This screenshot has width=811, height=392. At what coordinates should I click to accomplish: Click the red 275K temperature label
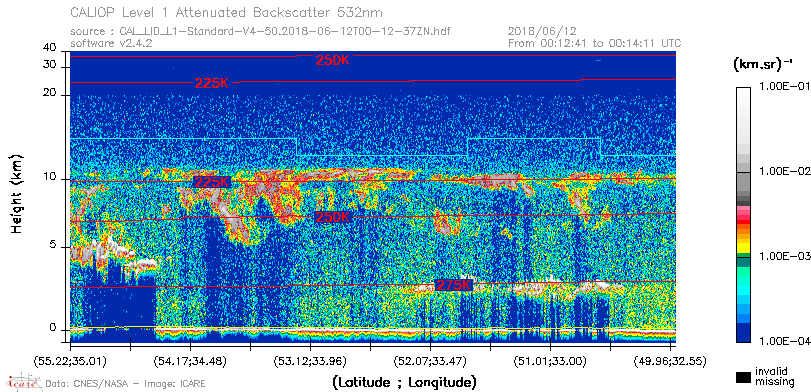coord(454,285)
